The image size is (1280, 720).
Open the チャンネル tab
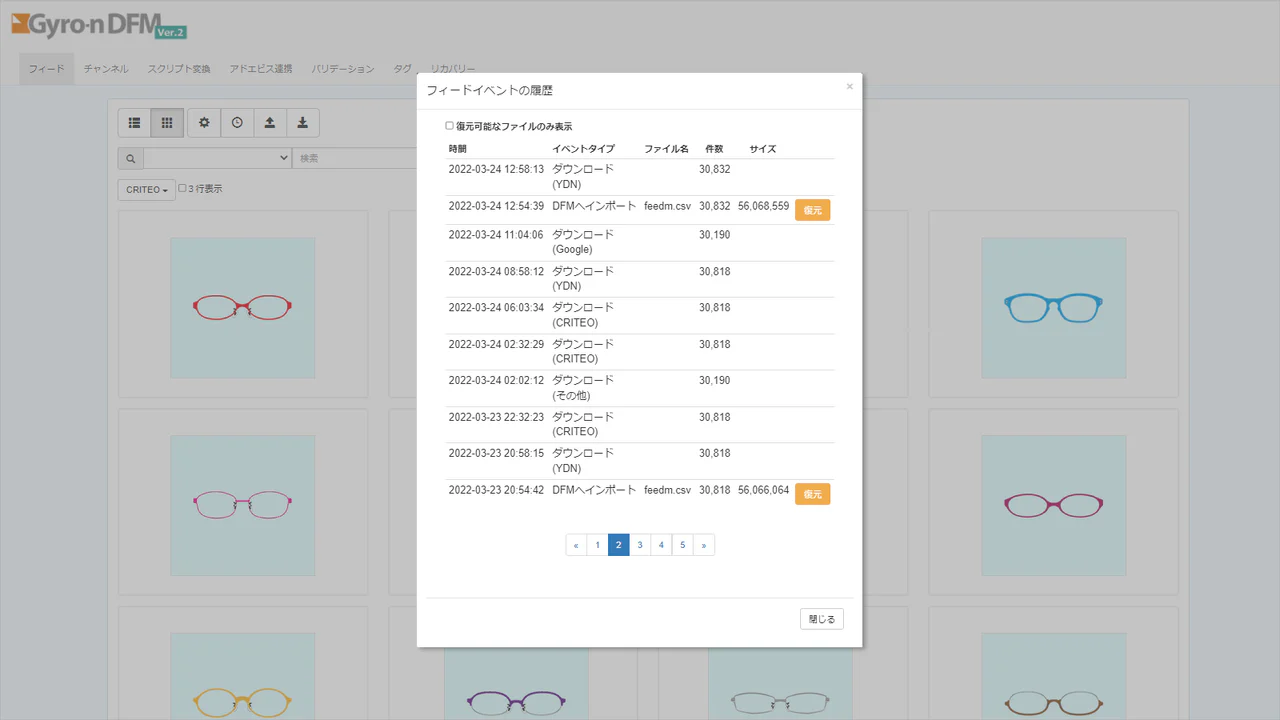106,69
